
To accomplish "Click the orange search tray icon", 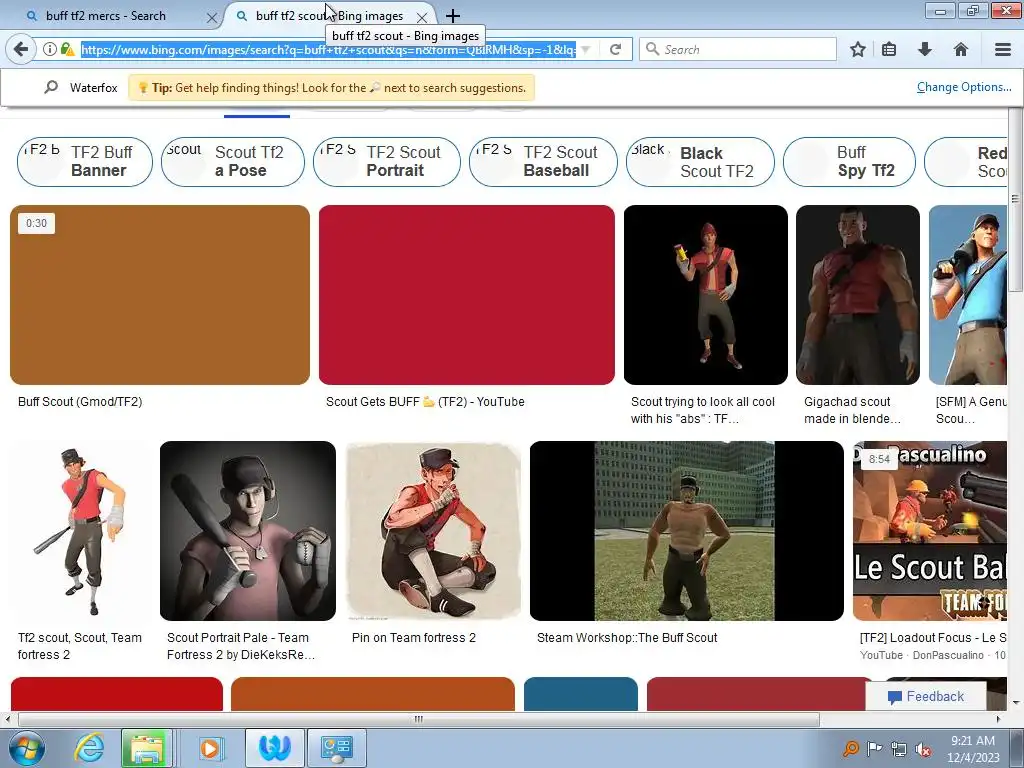I will 850,748.
